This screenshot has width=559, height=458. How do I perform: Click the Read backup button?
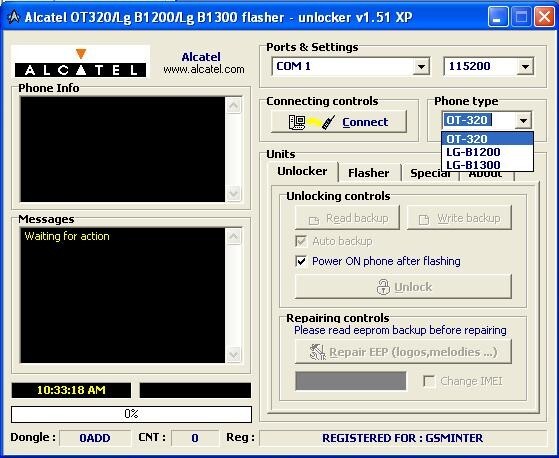pos(347,218)
